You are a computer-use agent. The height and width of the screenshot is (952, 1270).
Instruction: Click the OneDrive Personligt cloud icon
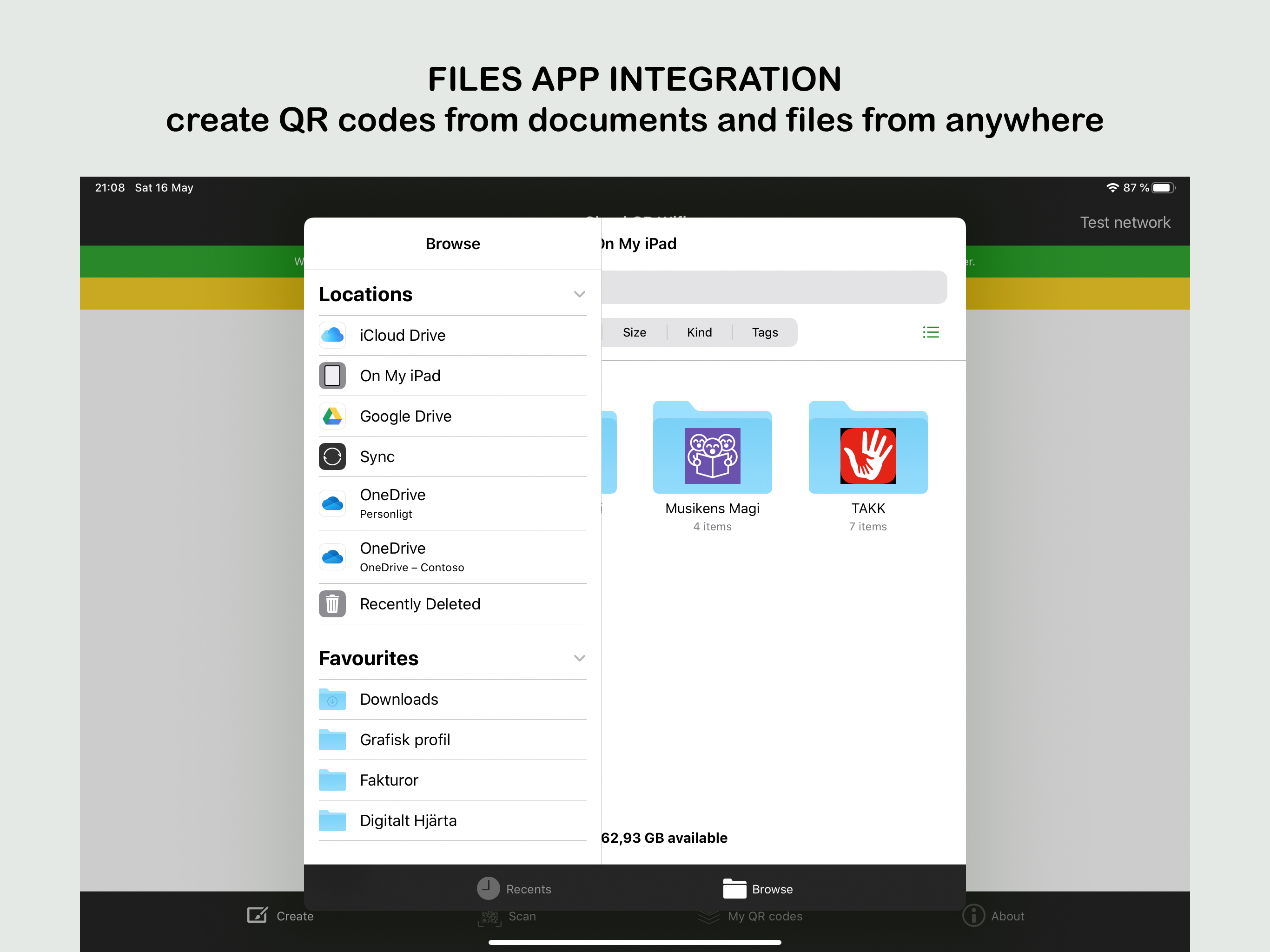332,503
